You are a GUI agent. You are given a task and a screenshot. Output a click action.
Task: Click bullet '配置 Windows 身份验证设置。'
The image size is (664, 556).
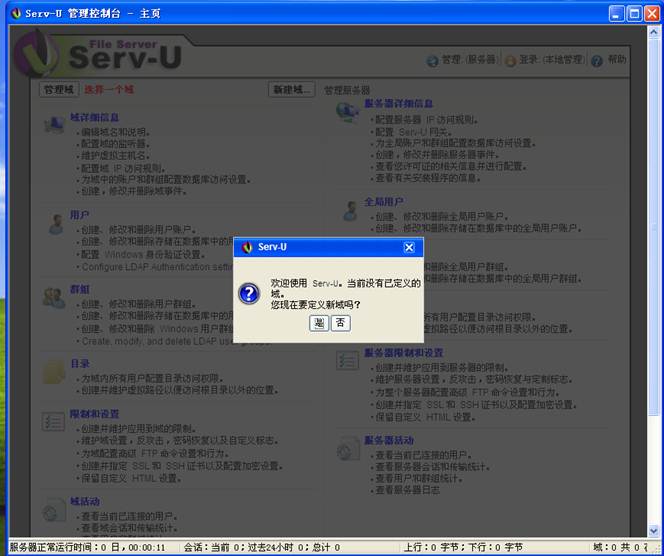click(144, 254)
